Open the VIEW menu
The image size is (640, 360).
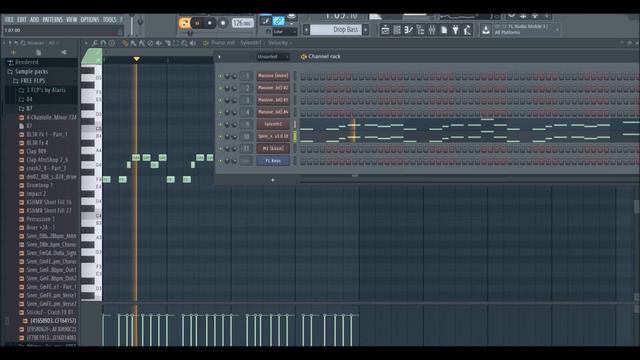[71, 20]
